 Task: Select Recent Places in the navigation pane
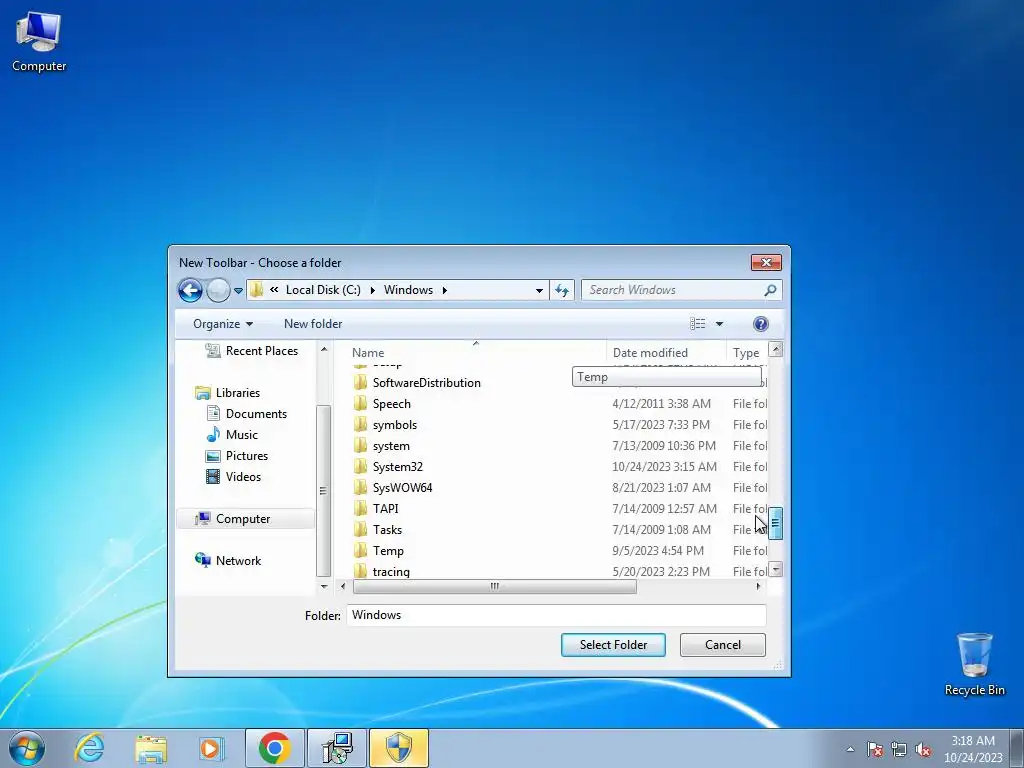coord(252,351)
